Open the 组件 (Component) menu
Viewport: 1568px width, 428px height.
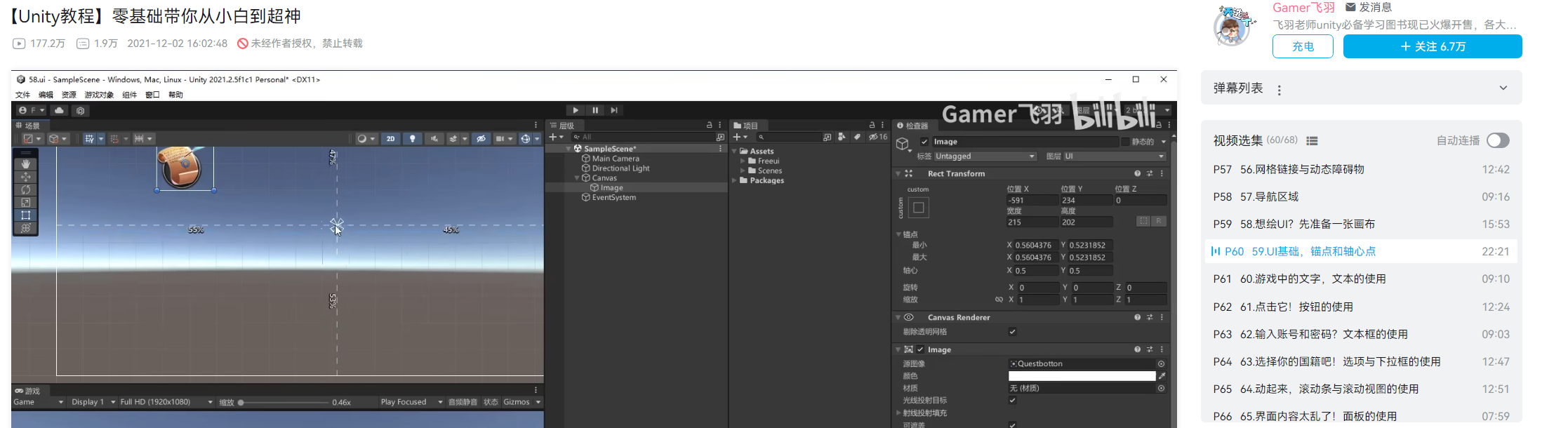[x=129, y=95]
